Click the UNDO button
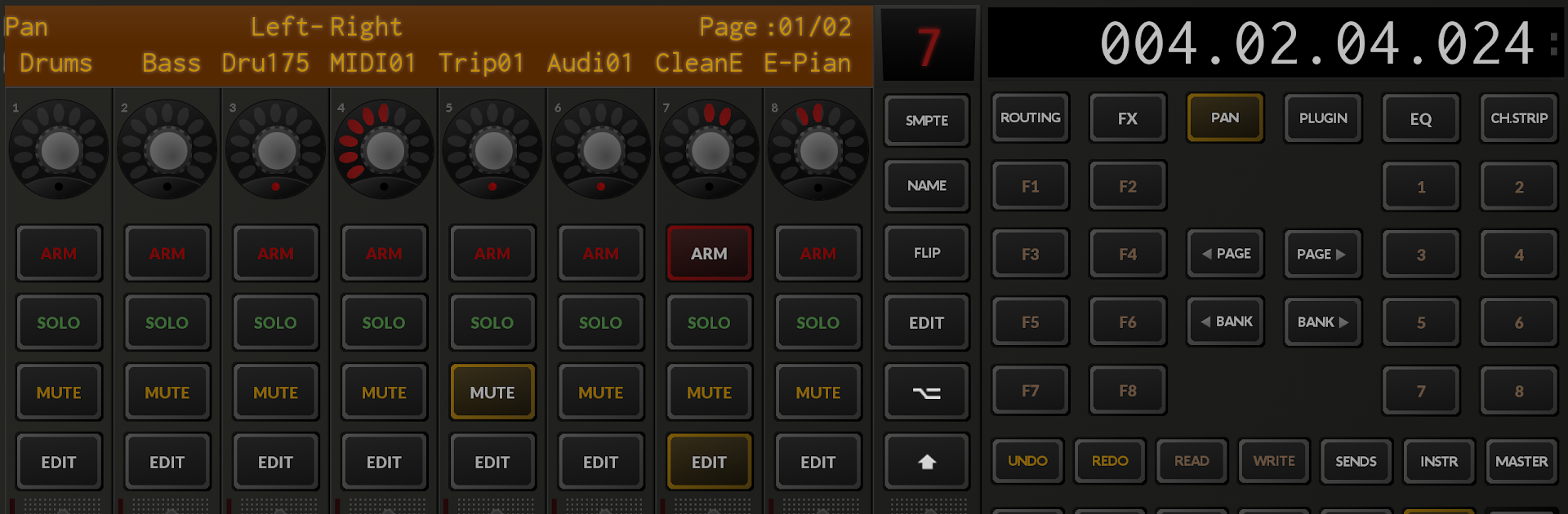The image size is (1568, 514). (x=1027, y=461)
